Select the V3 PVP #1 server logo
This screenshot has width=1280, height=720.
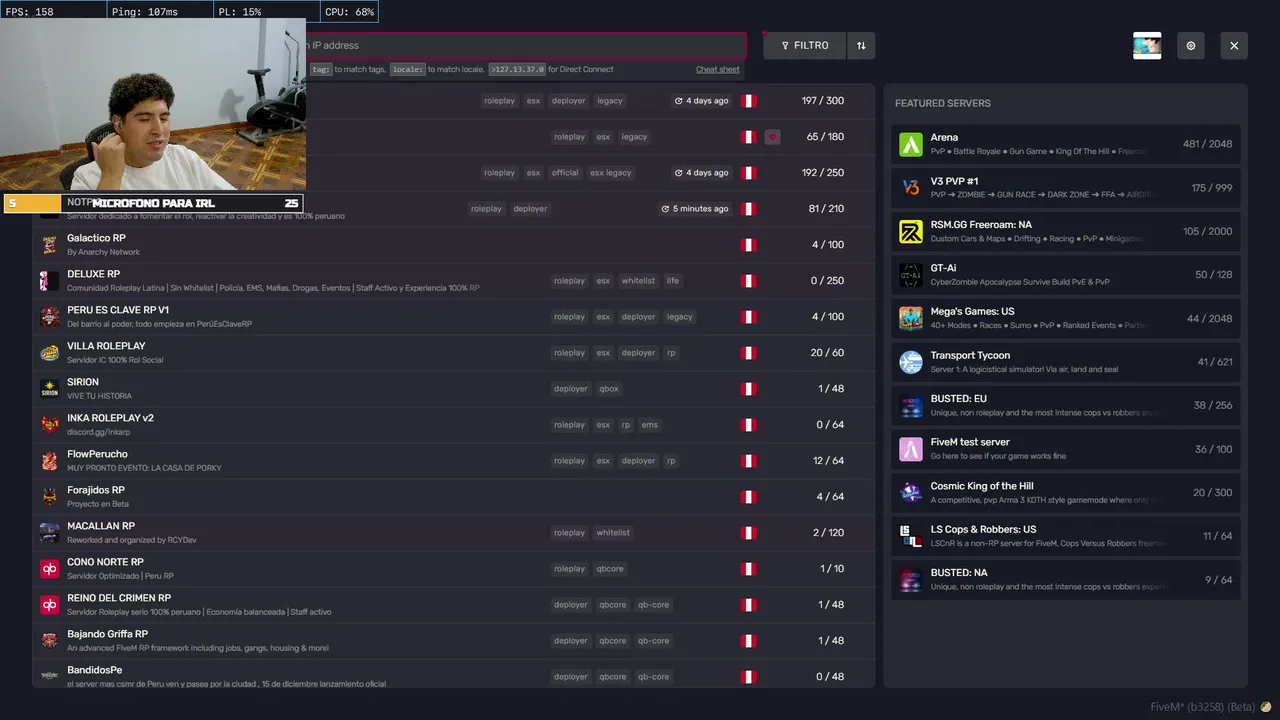click(911, 188)
